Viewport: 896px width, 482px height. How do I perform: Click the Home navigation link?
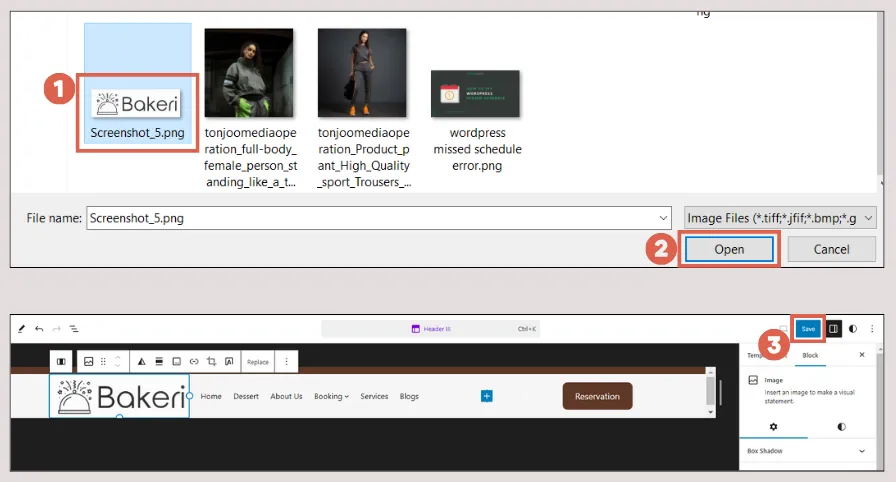point(211,396)
